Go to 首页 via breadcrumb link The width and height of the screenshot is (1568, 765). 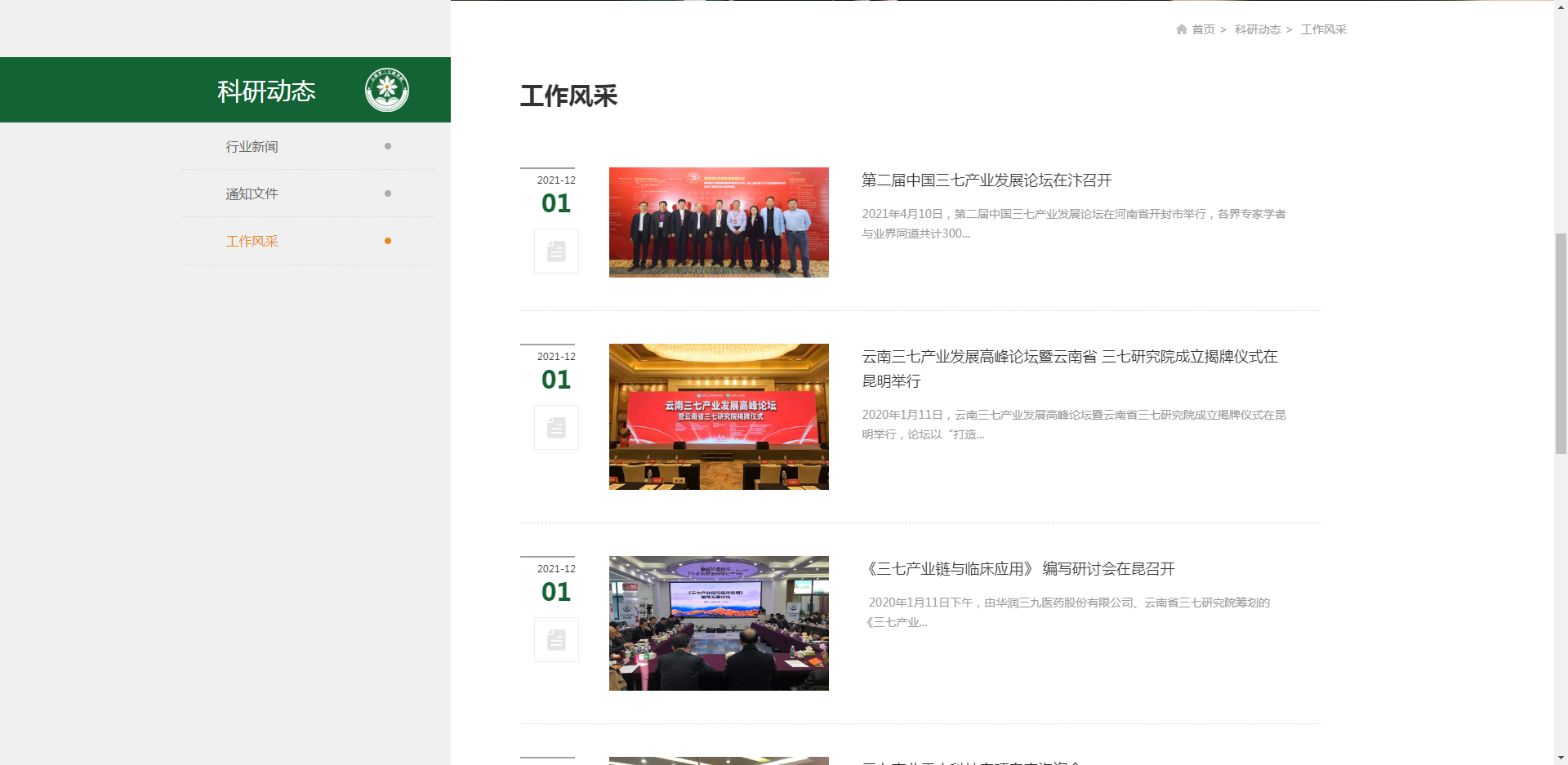click(1203, 29)
